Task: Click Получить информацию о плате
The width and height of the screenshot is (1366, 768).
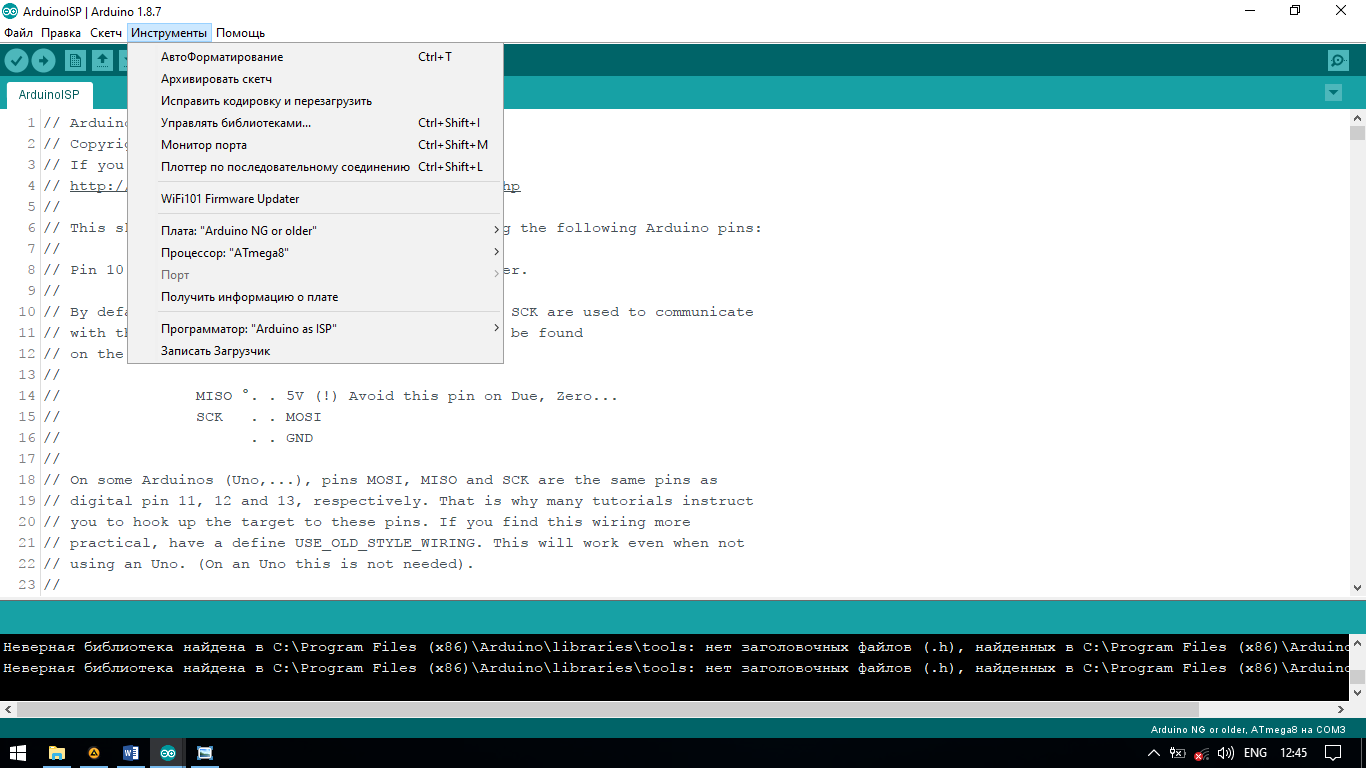Action: (316, 297)
